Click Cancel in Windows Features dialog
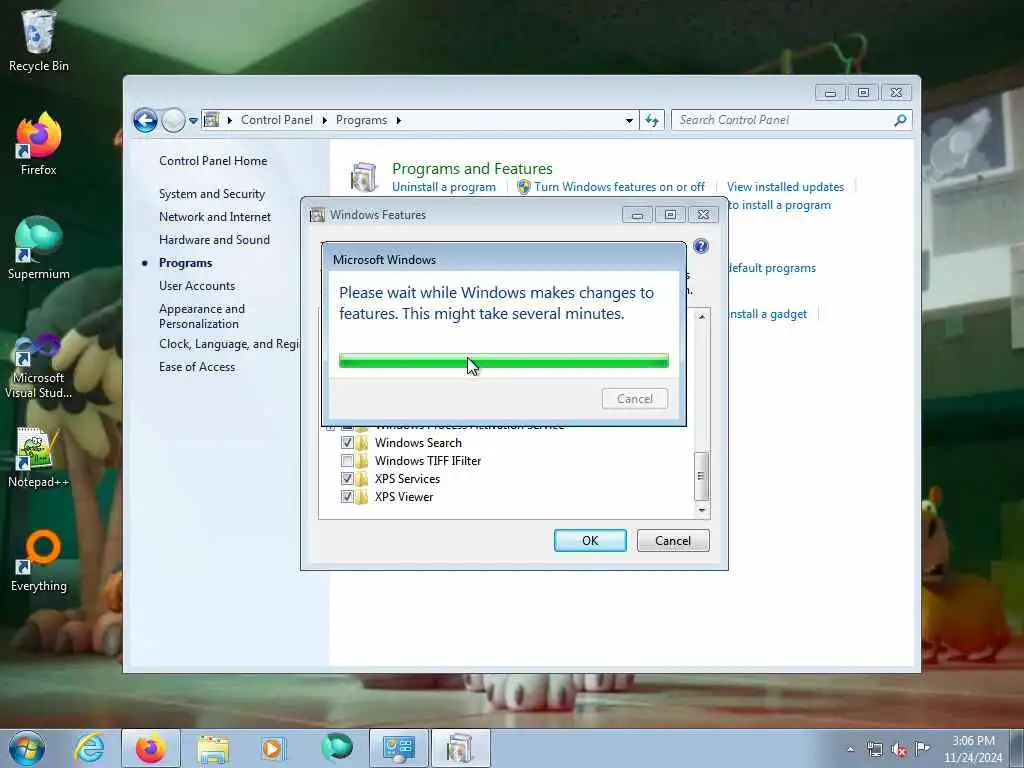The height and width of the screenshot is (768, 1024). [x=673, y=541]
